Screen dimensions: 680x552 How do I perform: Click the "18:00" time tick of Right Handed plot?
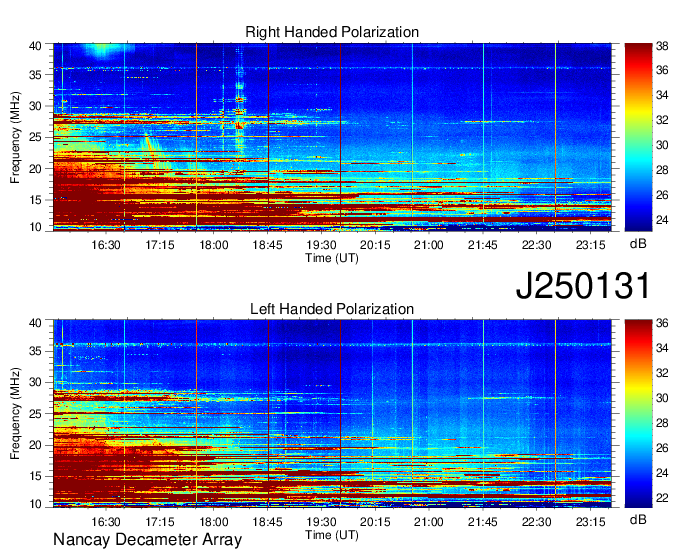pyautogui.click(x=214, y=245)
